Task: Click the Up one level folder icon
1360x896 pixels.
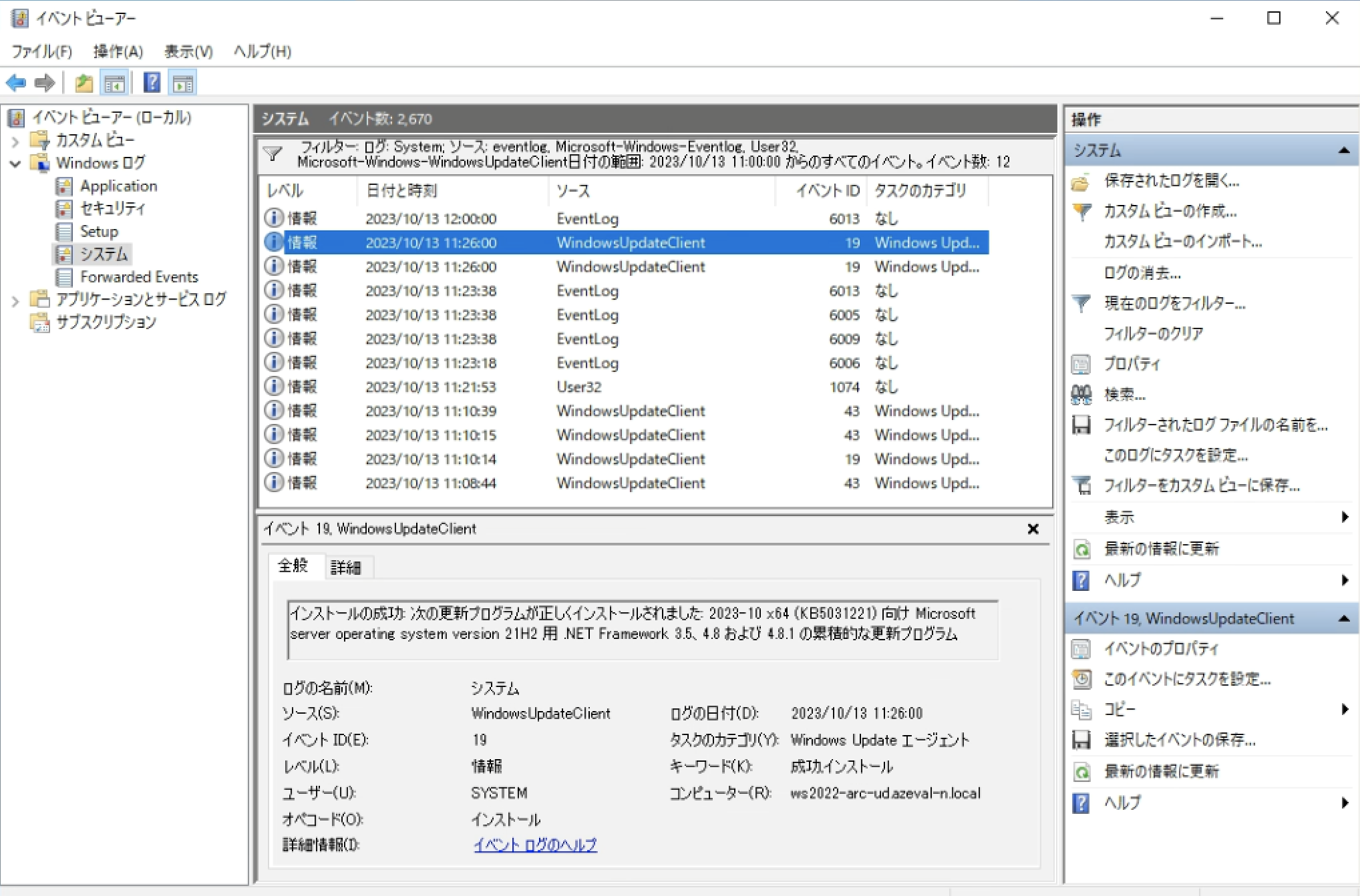Action: (x=84, y=83)
